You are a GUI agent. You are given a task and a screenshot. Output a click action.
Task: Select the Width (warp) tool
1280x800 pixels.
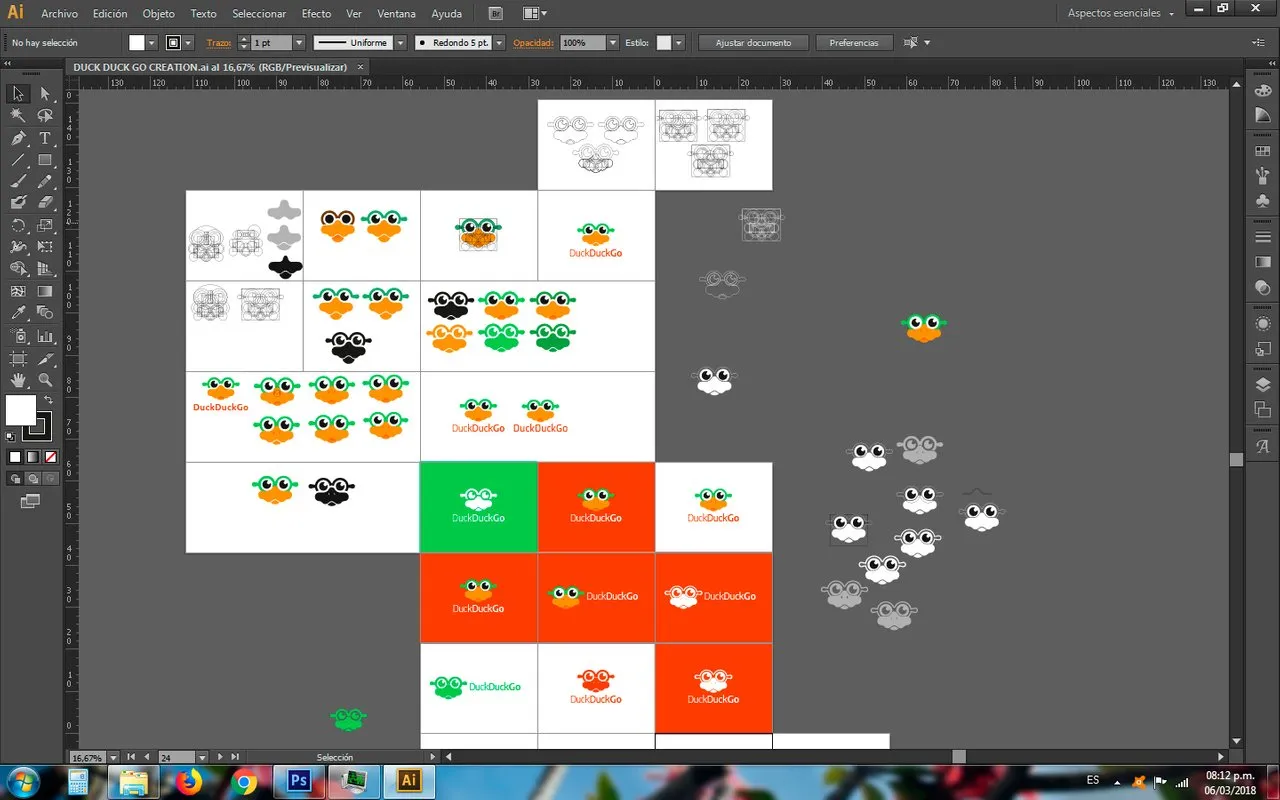click(18, 247)
